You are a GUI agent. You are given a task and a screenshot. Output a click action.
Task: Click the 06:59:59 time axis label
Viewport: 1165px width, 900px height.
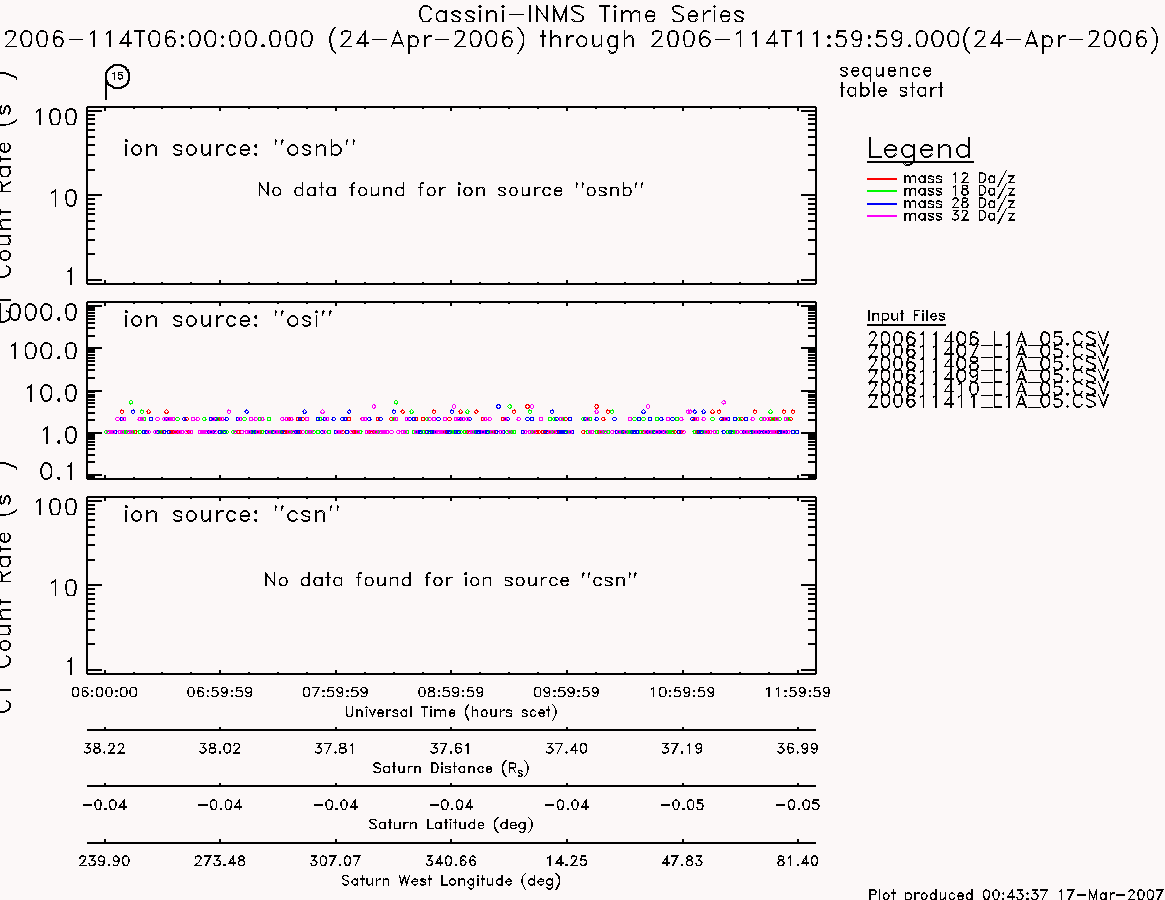[219, 692]
